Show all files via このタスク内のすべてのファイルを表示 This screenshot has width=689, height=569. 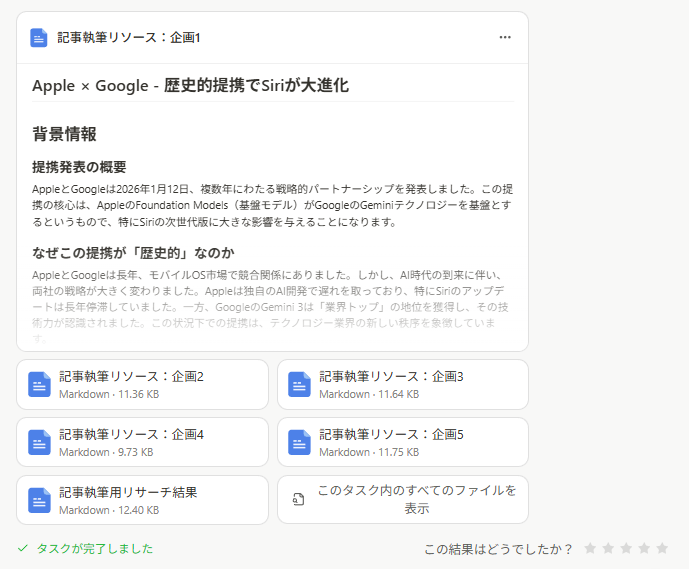coord(416,499)
